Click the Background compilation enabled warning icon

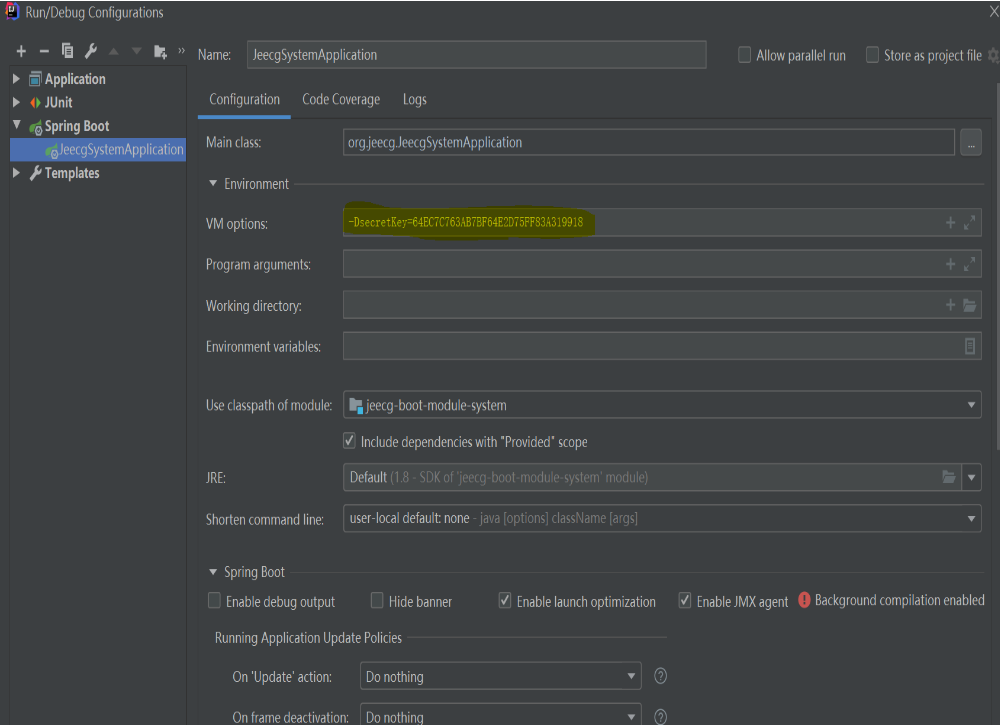coord(804,600)
